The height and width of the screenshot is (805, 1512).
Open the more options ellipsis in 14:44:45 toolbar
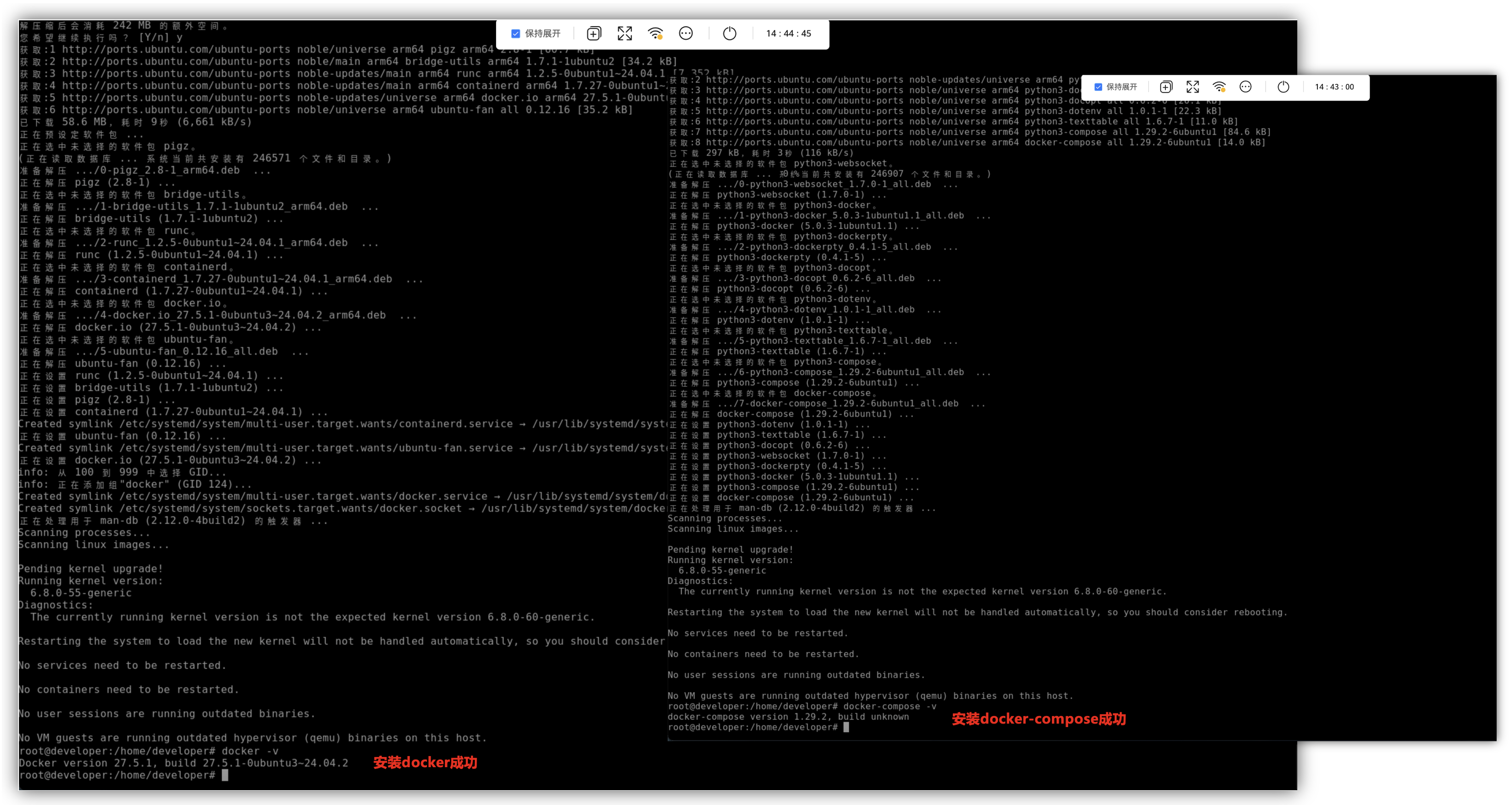[x=685, y=34]
